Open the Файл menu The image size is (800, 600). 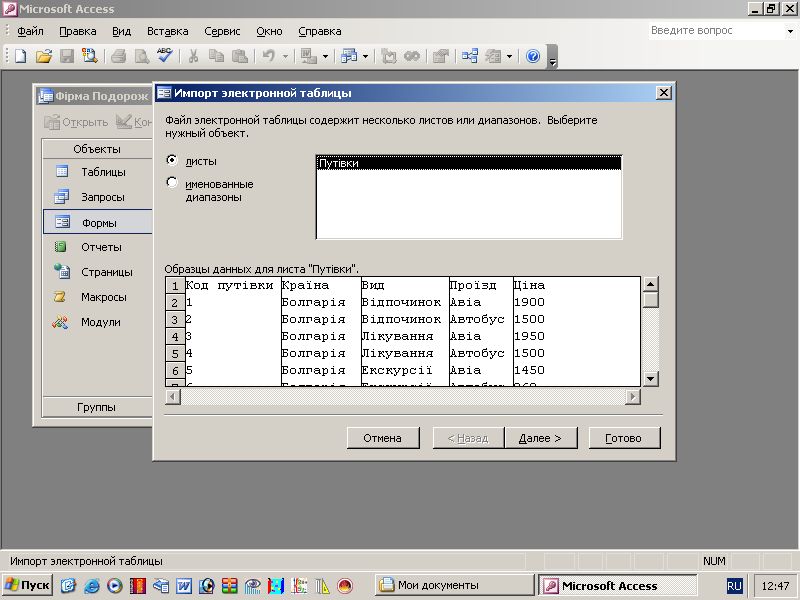(x=30, y=31)
